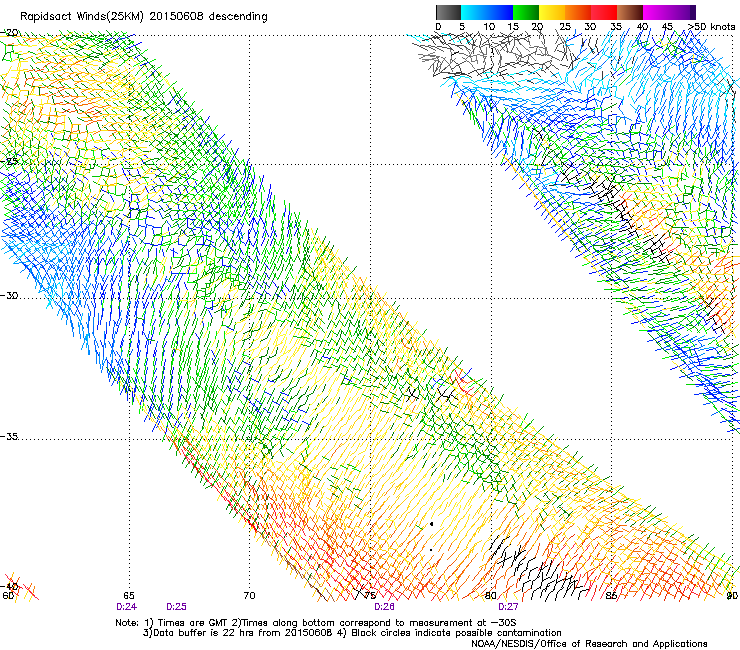Click the '-40' latitude axis label
The image size is (740, 650).
pos(9,586)
